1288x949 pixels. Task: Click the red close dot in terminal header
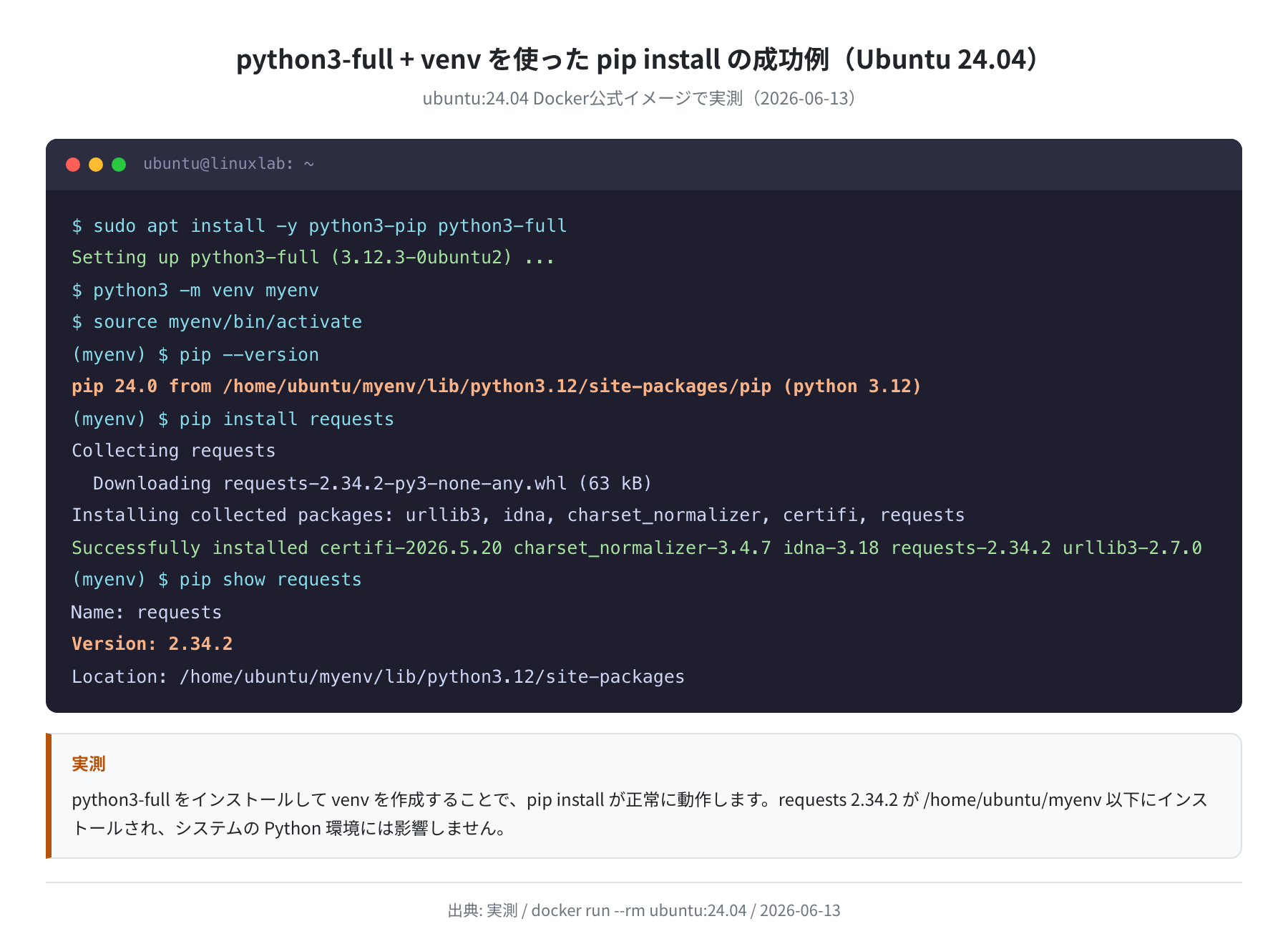pyautogui.click(x=73, y=165)
